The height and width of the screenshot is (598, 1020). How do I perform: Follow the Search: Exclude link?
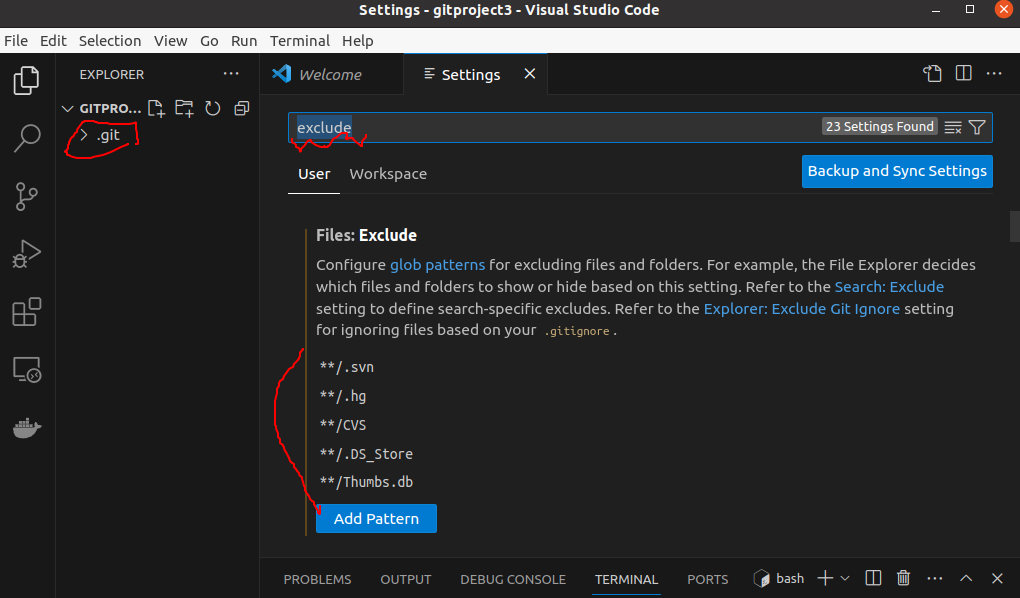tap(889, 287)
